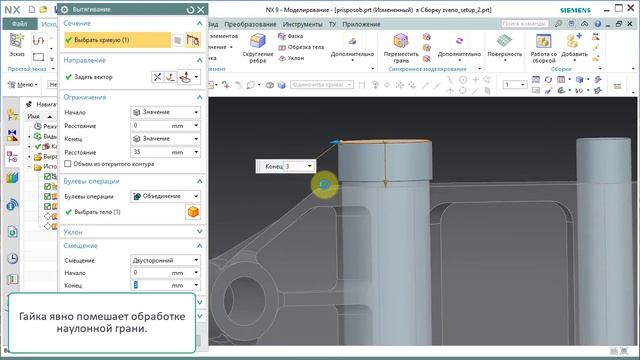Open Булевы операции Объединение dropdown
Screen dimensions: 640x360
(165, 196)
